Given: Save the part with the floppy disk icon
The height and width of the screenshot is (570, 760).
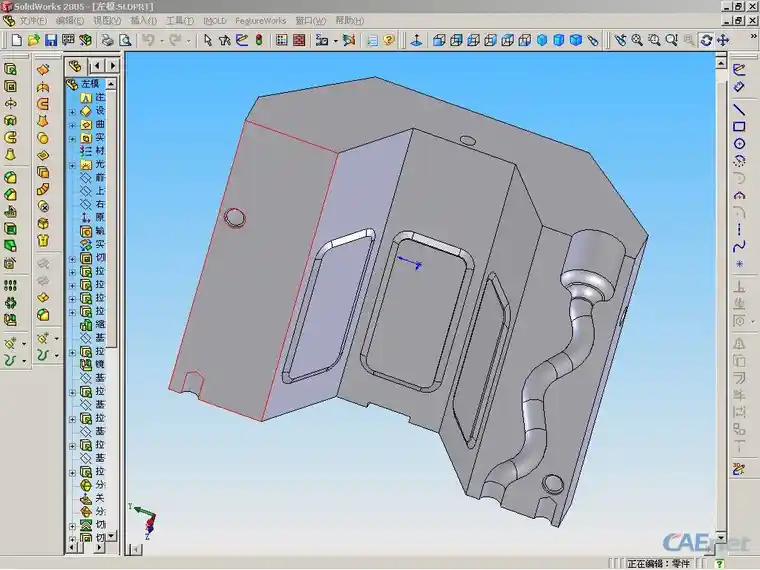Looking at the screenshot, I should pos(51,40).
